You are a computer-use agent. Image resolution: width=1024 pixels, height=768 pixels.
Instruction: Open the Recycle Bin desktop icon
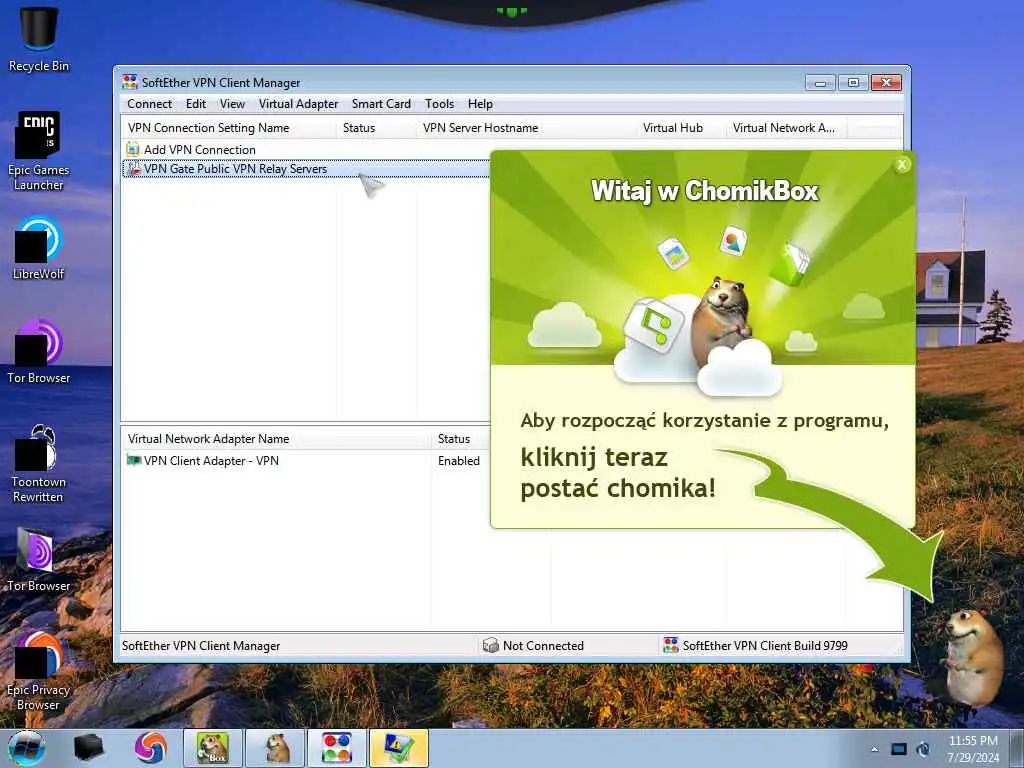39,38
